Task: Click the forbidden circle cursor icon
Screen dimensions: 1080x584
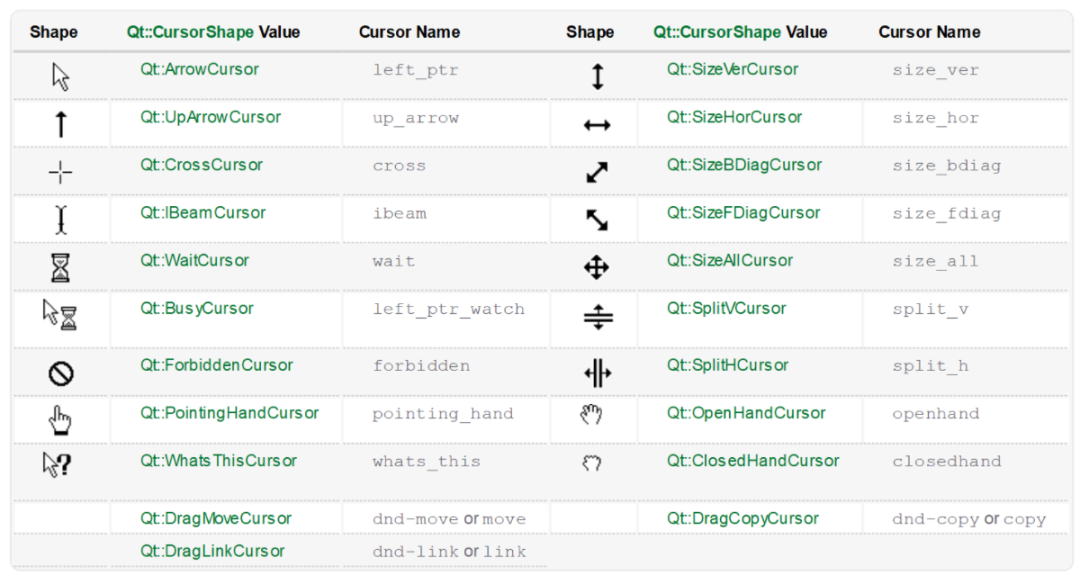Action: point(61,374)
